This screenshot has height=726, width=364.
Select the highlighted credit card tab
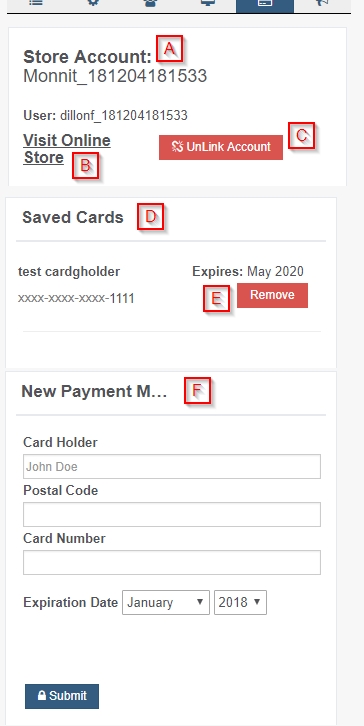(265, 3)
